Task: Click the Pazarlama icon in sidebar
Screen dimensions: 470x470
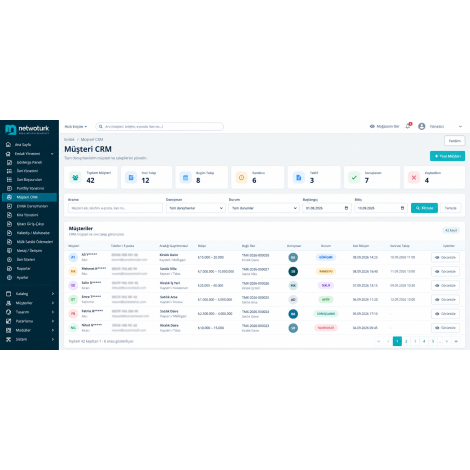Action: pos(8,321)
